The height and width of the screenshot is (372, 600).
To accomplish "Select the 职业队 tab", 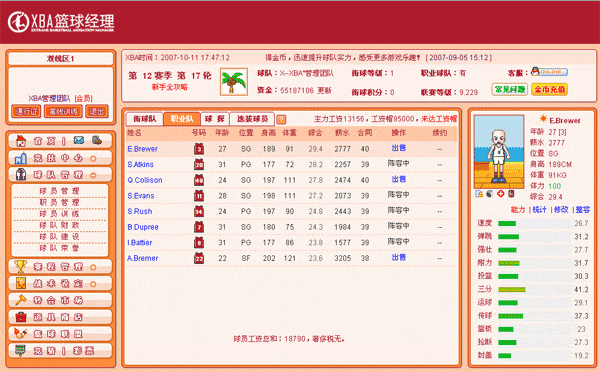I will (x=182, y=119).
